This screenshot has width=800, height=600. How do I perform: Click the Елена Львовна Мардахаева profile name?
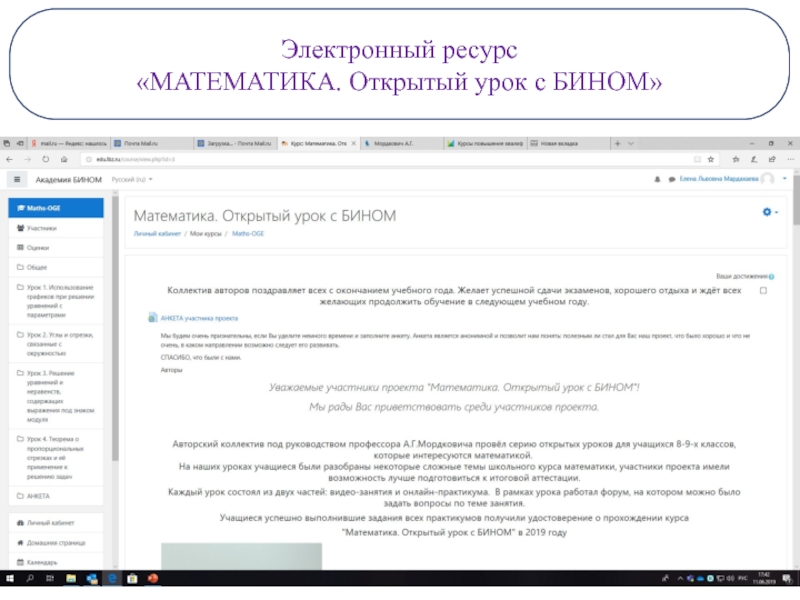tap(719, 179)
